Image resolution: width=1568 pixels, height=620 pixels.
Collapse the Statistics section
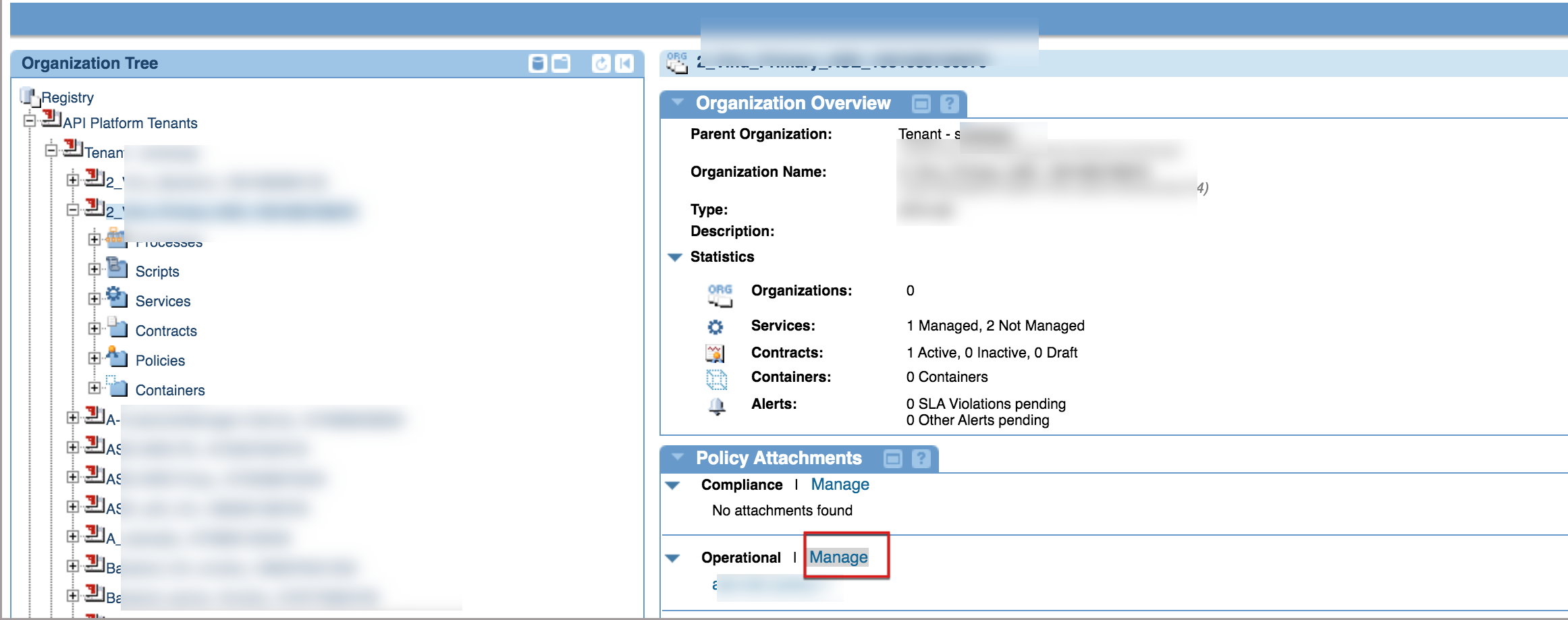(674, 257)
